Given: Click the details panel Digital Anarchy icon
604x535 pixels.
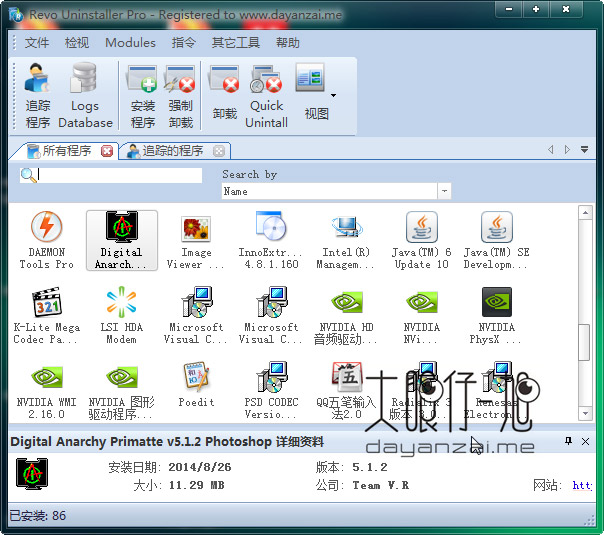Looking at the screenshot, I should [x=32, y=474].
